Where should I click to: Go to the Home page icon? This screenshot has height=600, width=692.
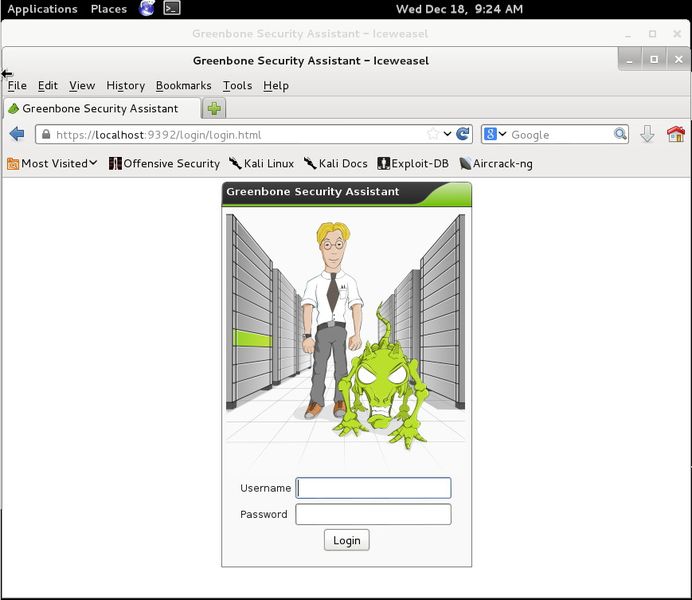point(676,134)
